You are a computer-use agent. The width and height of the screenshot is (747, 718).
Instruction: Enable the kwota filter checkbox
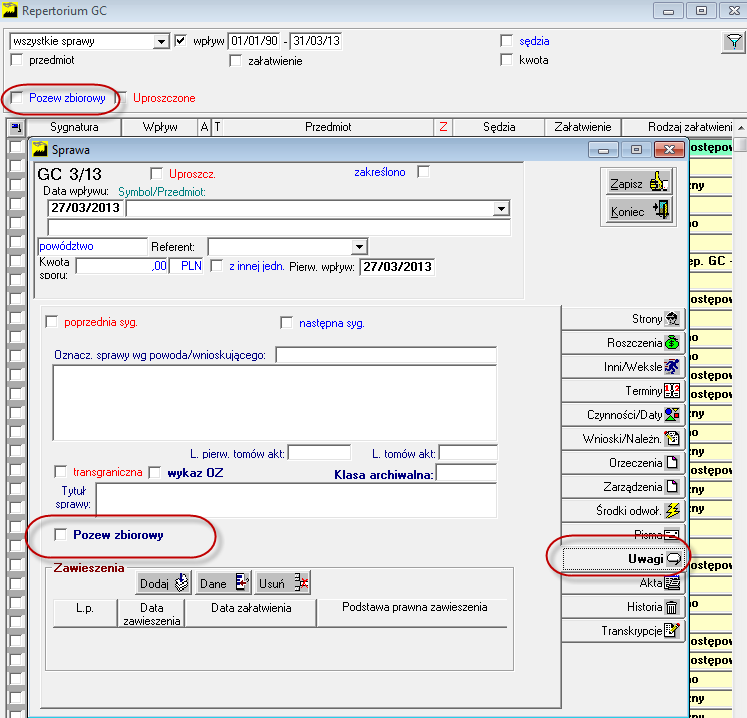(506, 60)
